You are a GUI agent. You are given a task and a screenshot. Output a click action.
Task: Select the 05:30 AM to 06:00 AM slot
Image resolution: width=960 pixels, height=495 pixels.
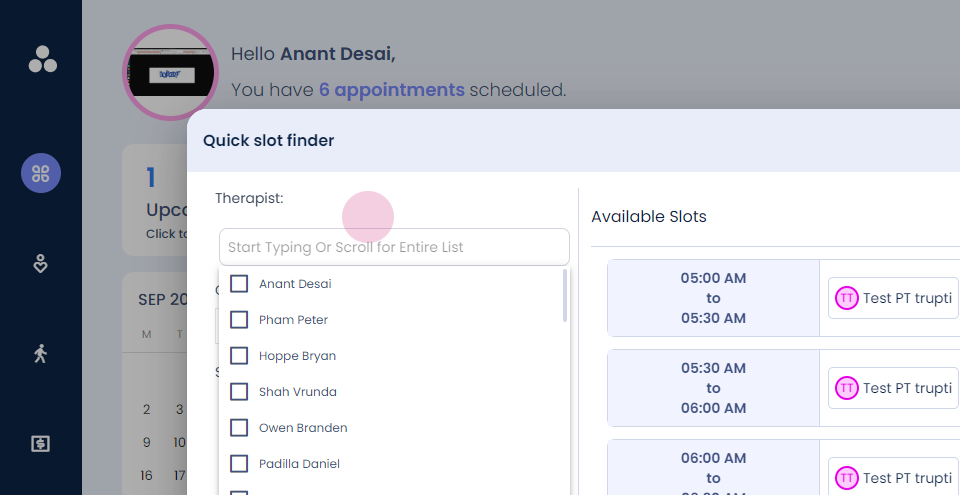713,388
